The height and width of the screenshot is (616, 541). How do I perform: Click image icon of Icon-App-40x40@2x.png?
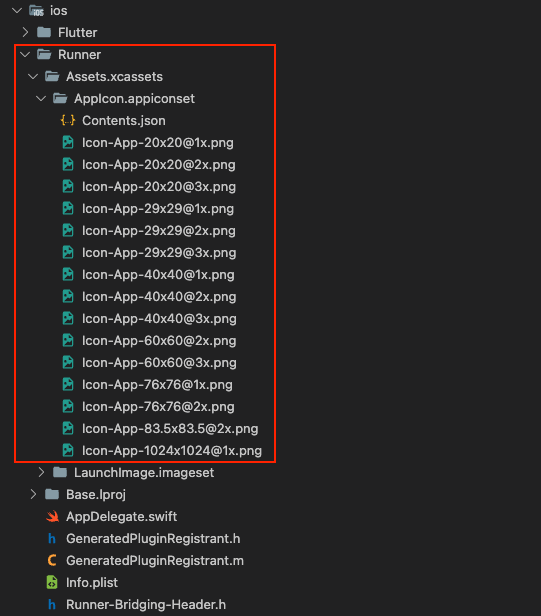coord(68,296)
